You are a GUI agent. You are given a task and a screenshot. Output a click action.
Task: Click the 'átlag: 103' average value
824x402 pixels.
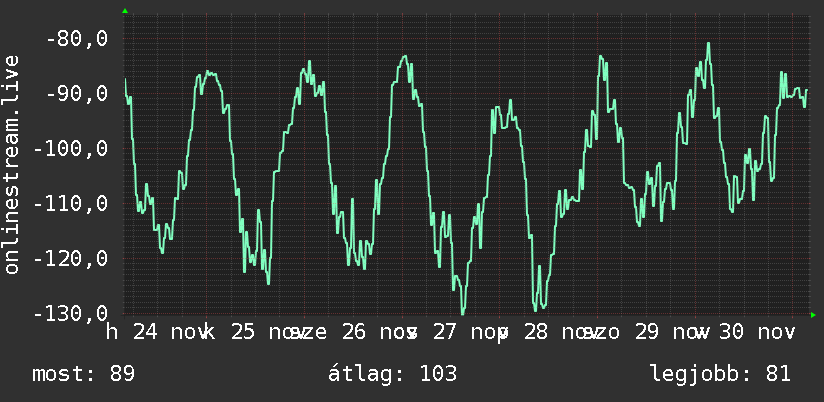coord(393,374)
